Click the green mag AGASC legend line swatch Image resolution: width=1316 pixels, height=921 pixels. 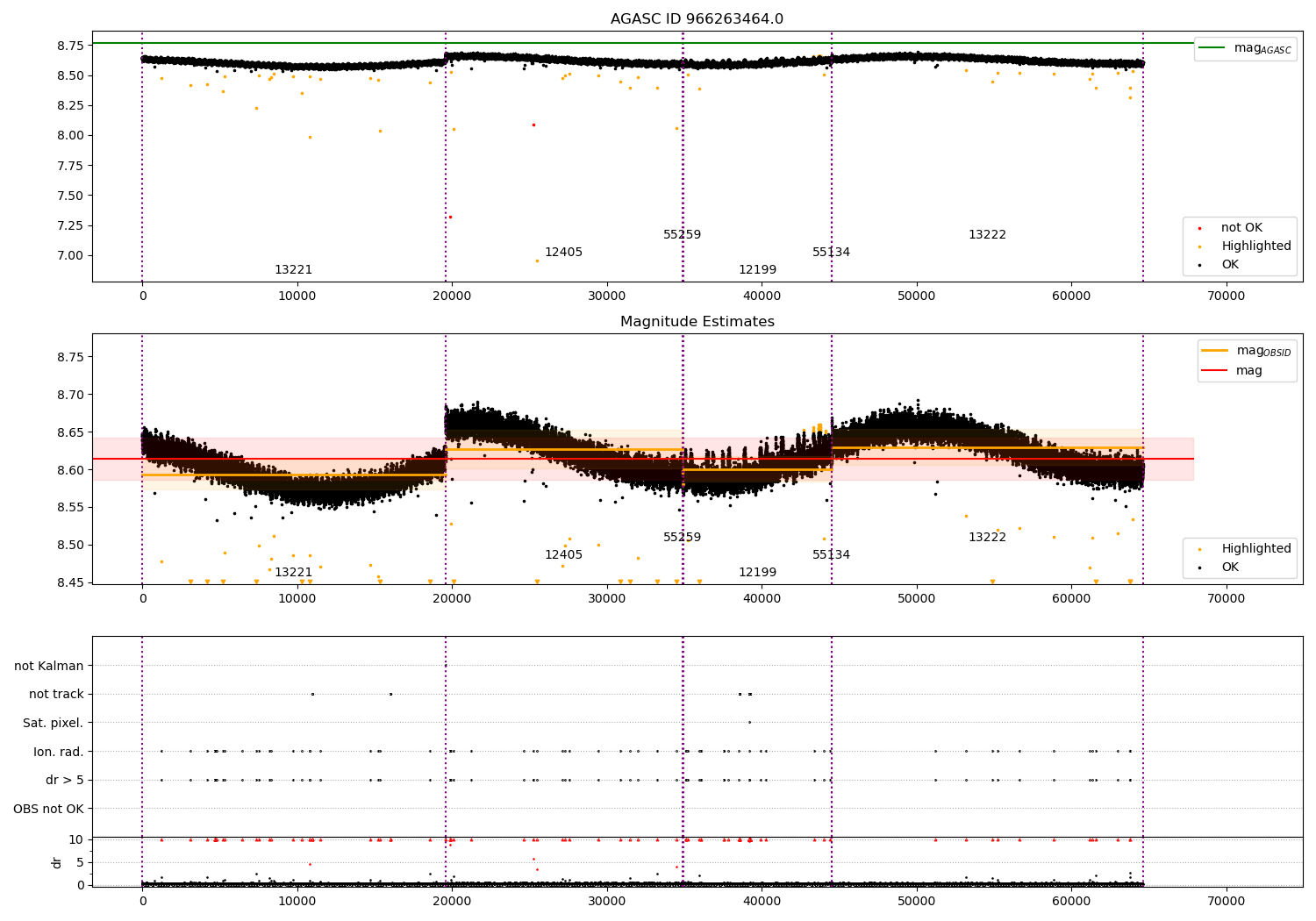1212,48
